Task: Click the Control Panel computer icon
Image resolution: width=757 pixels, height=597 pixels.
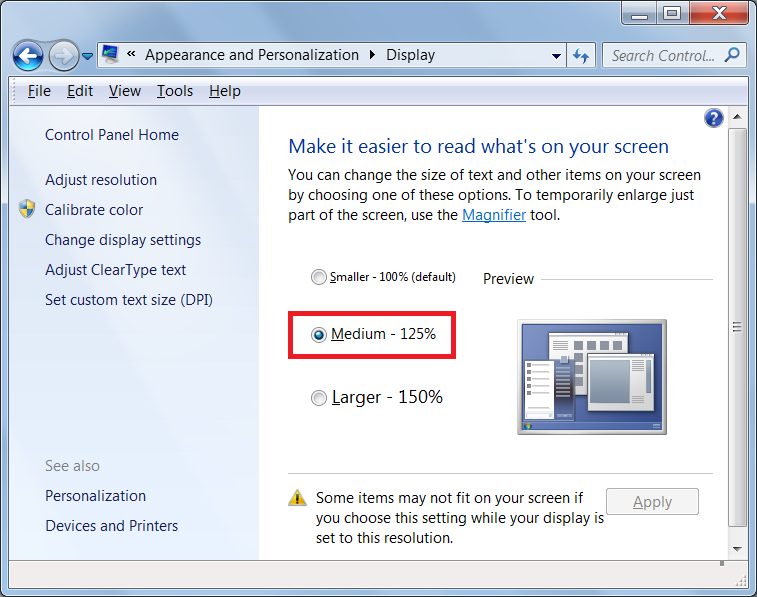Action: click(111, 55)
